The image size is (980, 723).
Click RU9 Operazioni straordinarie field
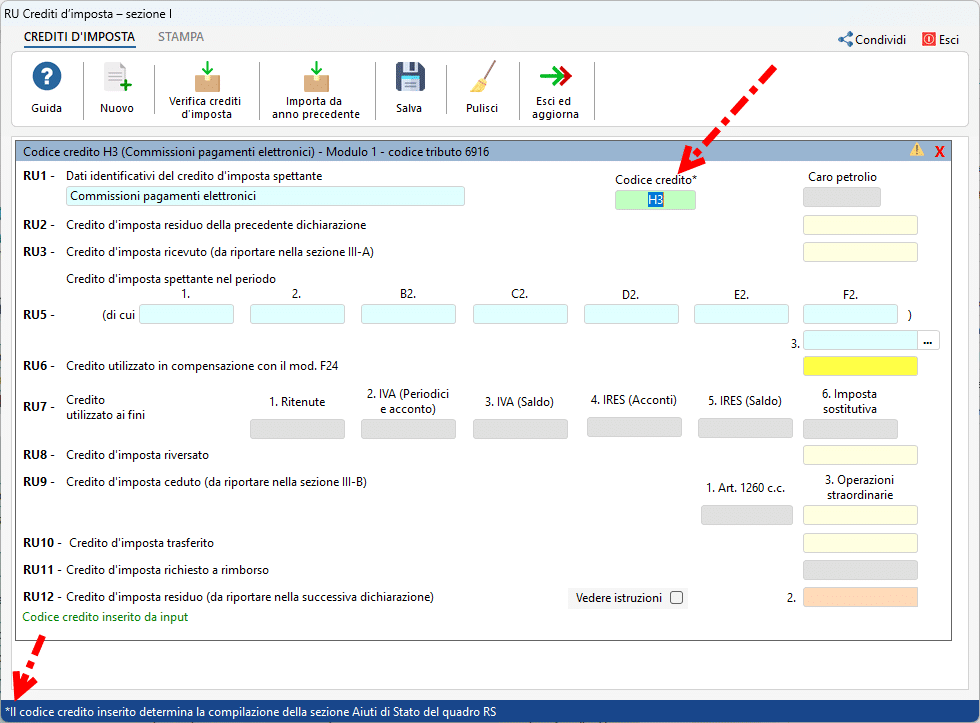coord(860,516)
